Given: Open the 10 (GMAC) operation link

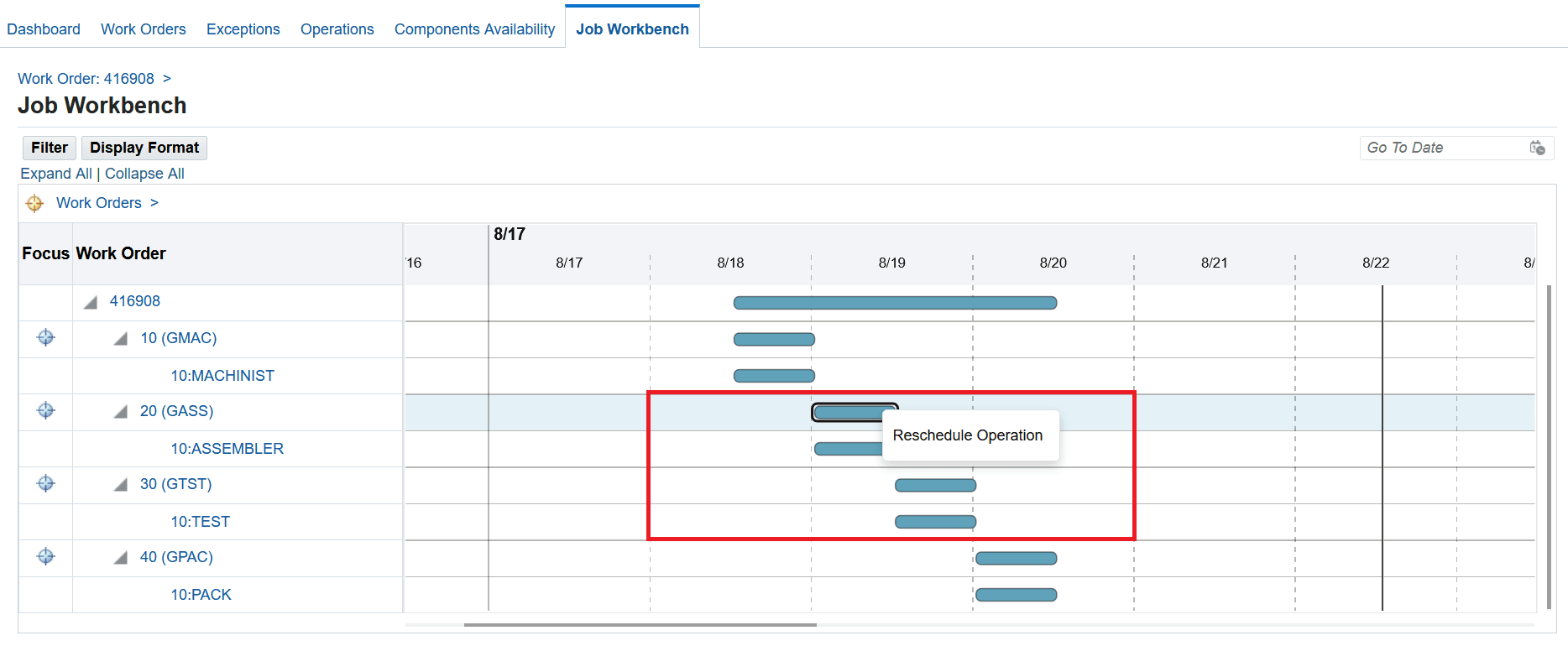Looking at the screenshot, I should (x=179, y=338).
